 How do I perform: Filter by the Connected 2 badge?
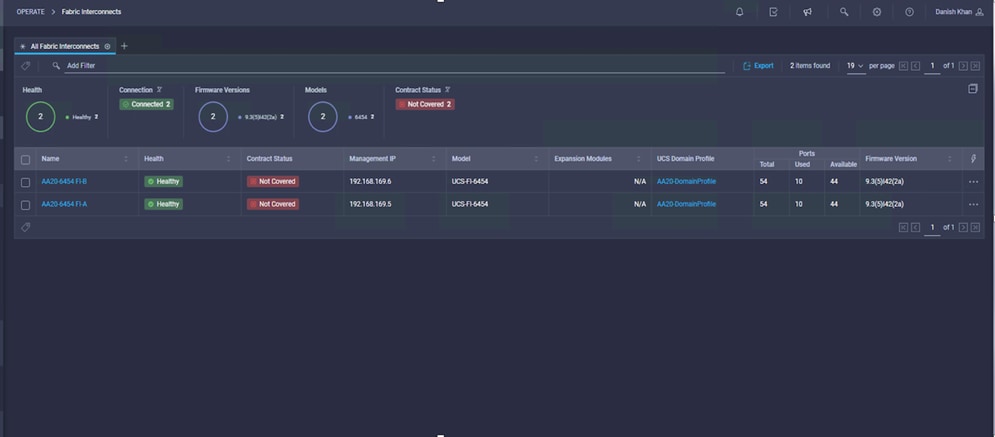point(147,104)
